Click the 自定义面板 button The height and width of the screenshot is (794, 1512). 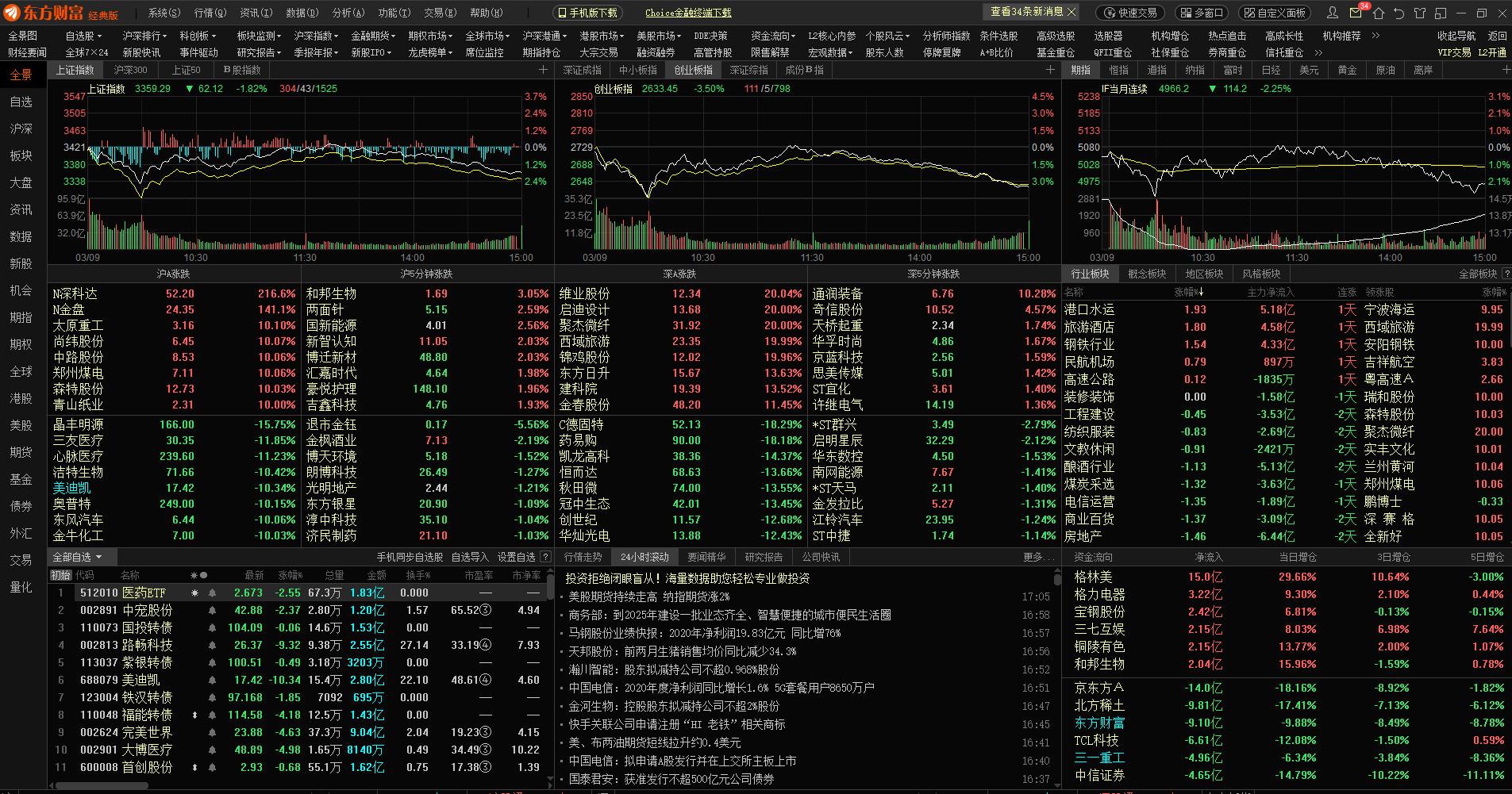(1274, 13)
